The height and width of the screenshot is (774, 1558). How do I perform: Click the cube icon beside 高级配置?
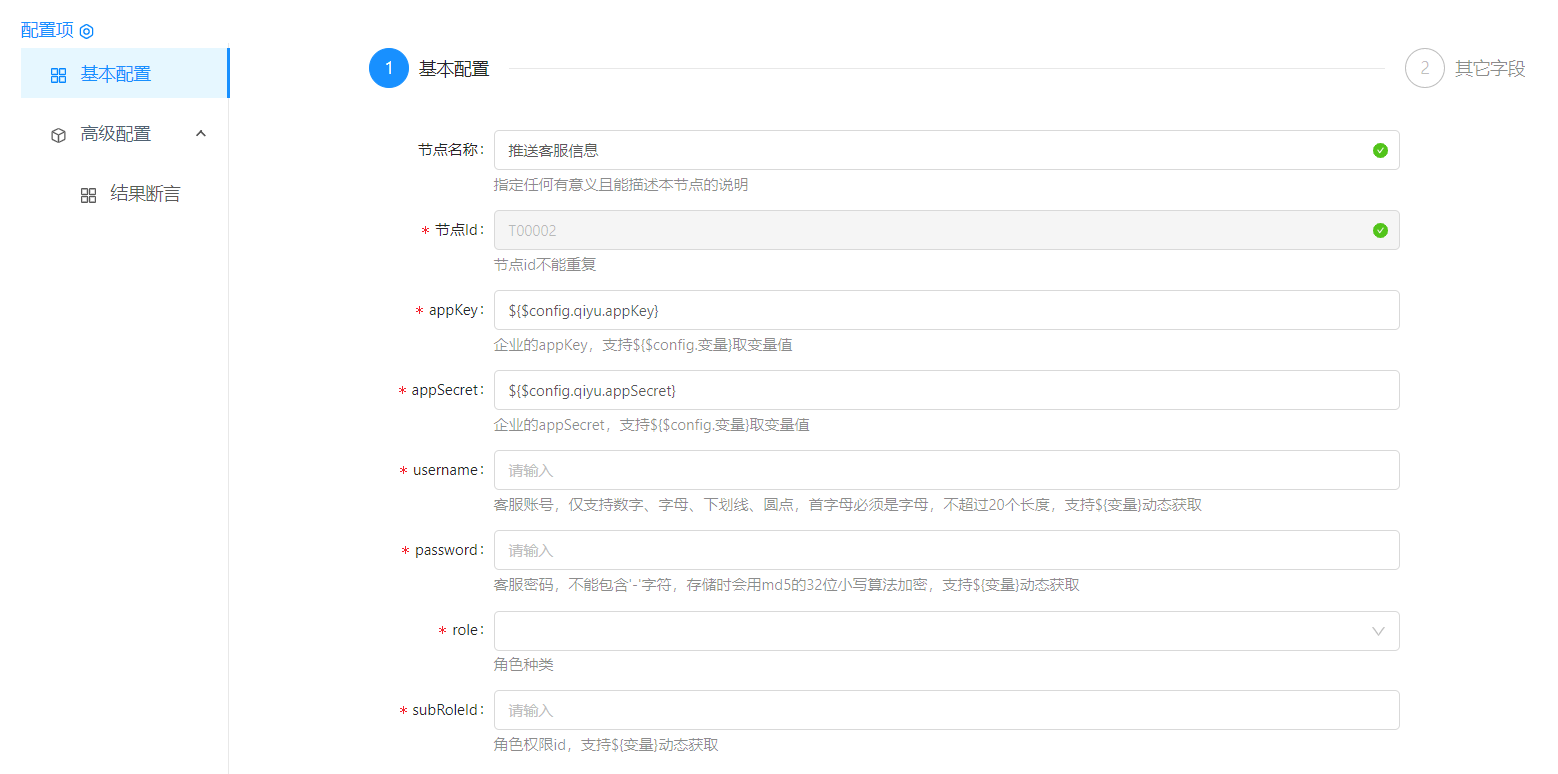coord(58,135)
